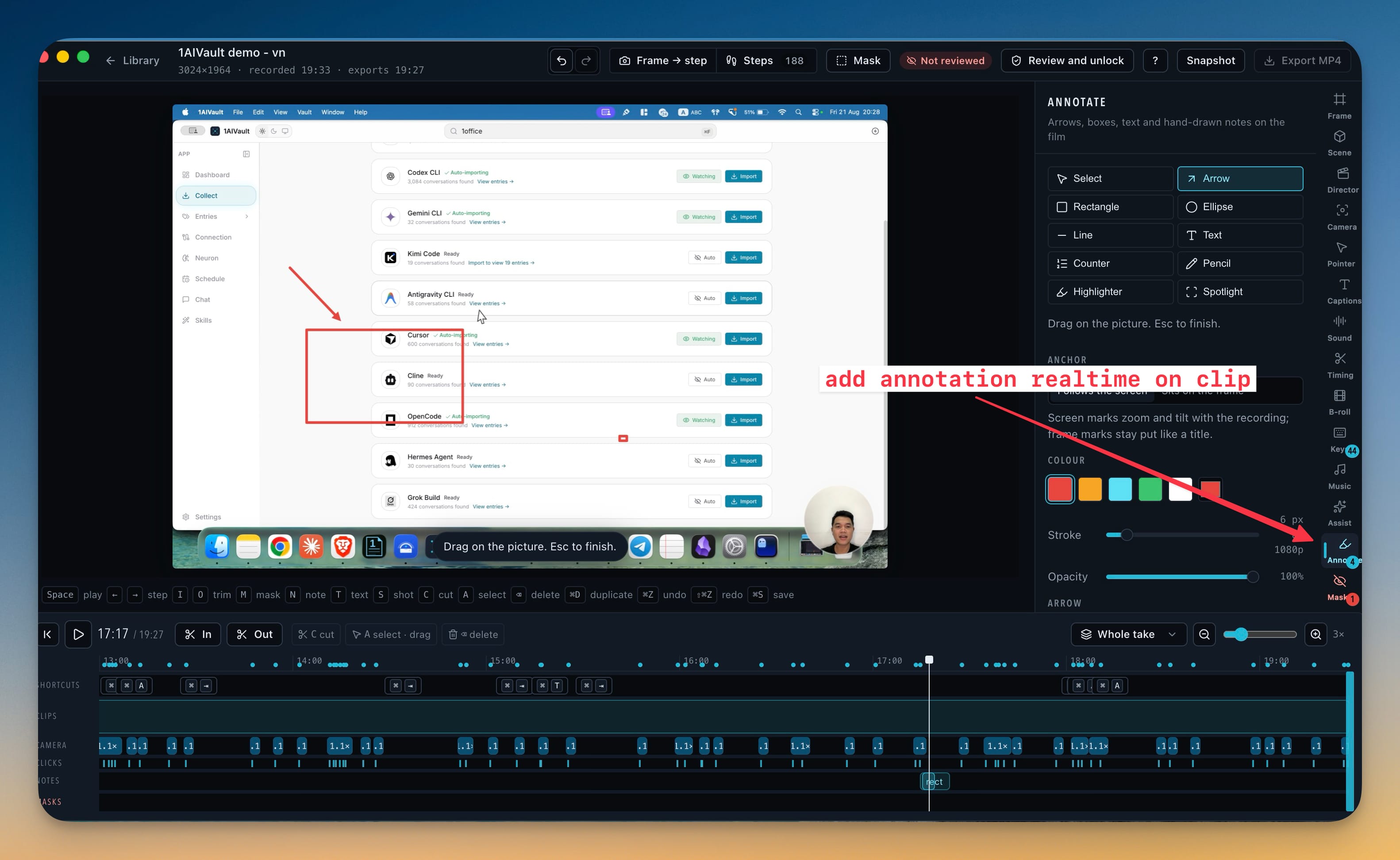Image resolution: width=1400 pixels, height=860 pixels.
Task: Select the ⌘ T clip on the shortcuts track
Action: 550,685
